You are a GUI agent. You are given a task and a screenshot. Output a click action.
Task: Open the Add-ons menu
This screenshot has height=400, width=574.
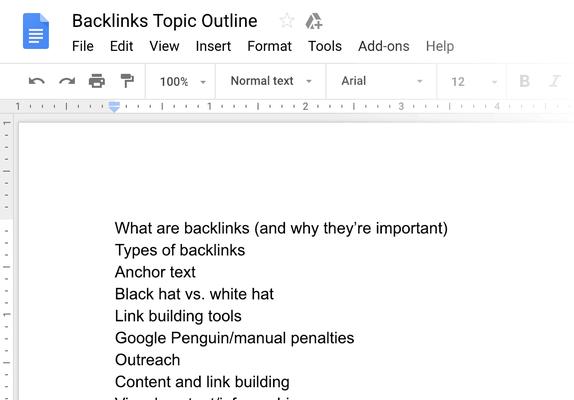[x=384, y=46]
